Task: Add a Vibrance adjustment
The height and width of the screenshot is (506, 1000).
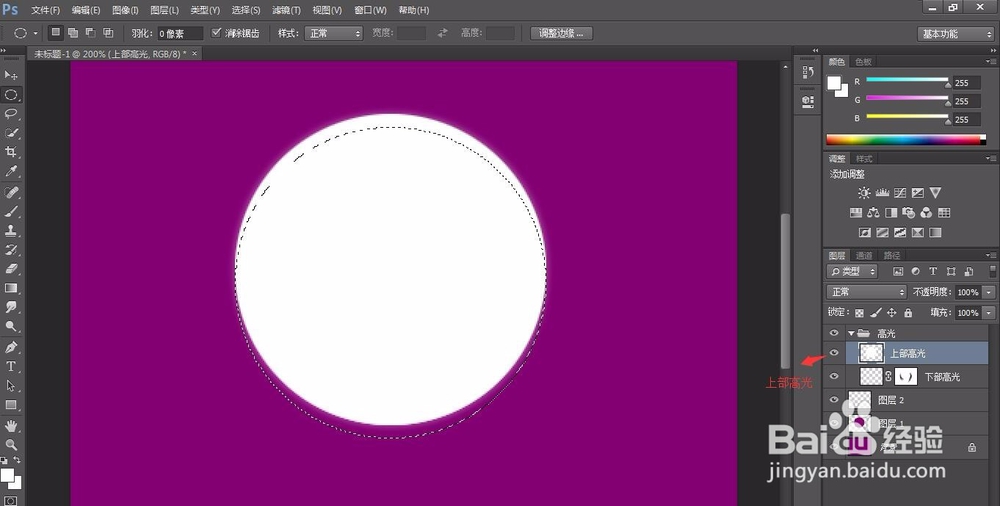Action: pyautogui.click(x=935, y=193)
